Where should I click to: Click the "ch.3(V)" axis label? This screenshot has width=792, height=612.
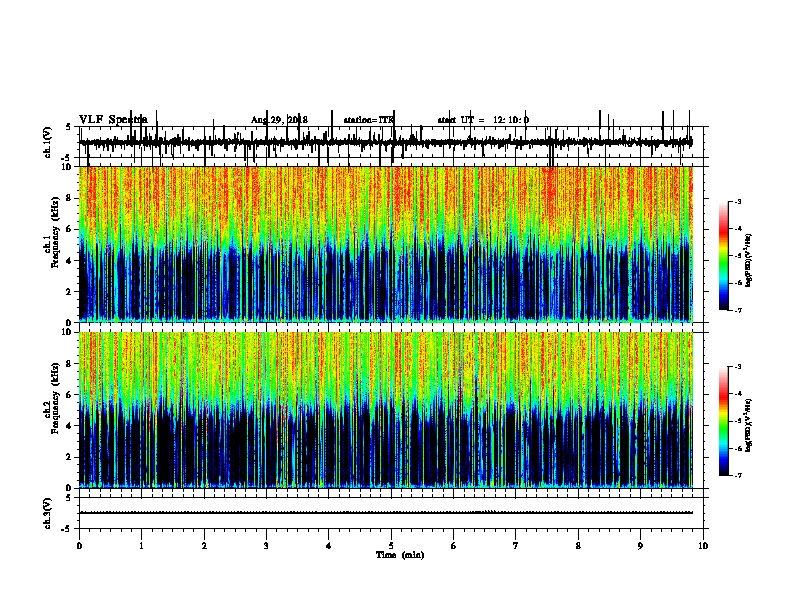pos(47,513)
